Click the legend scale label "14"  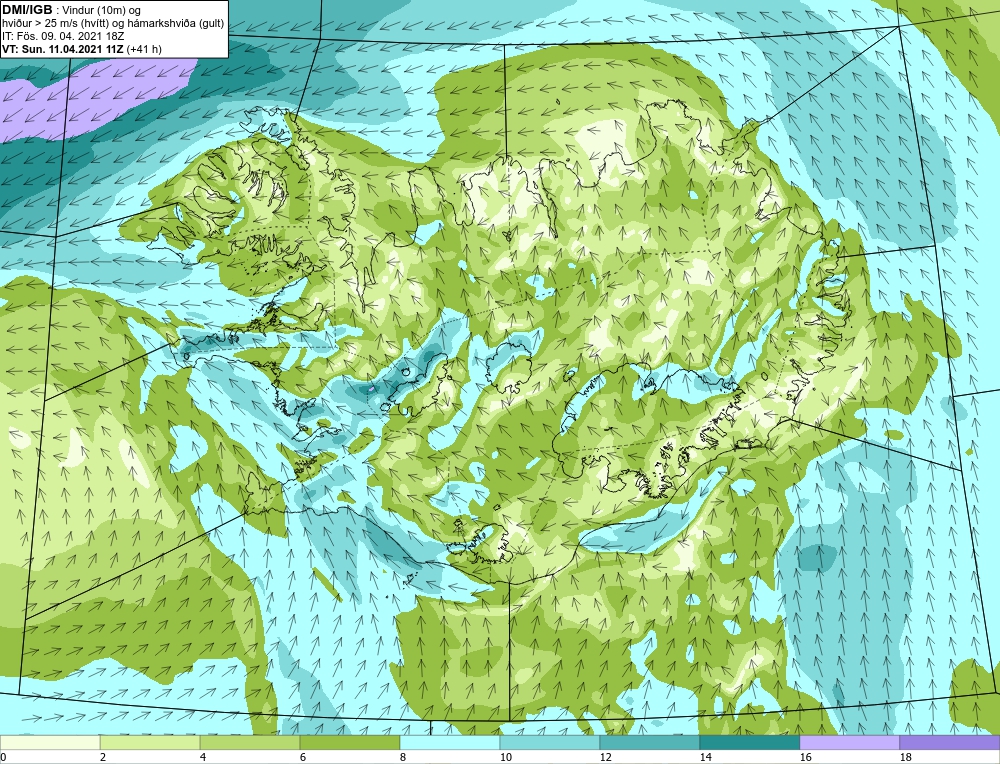point(705,757)
